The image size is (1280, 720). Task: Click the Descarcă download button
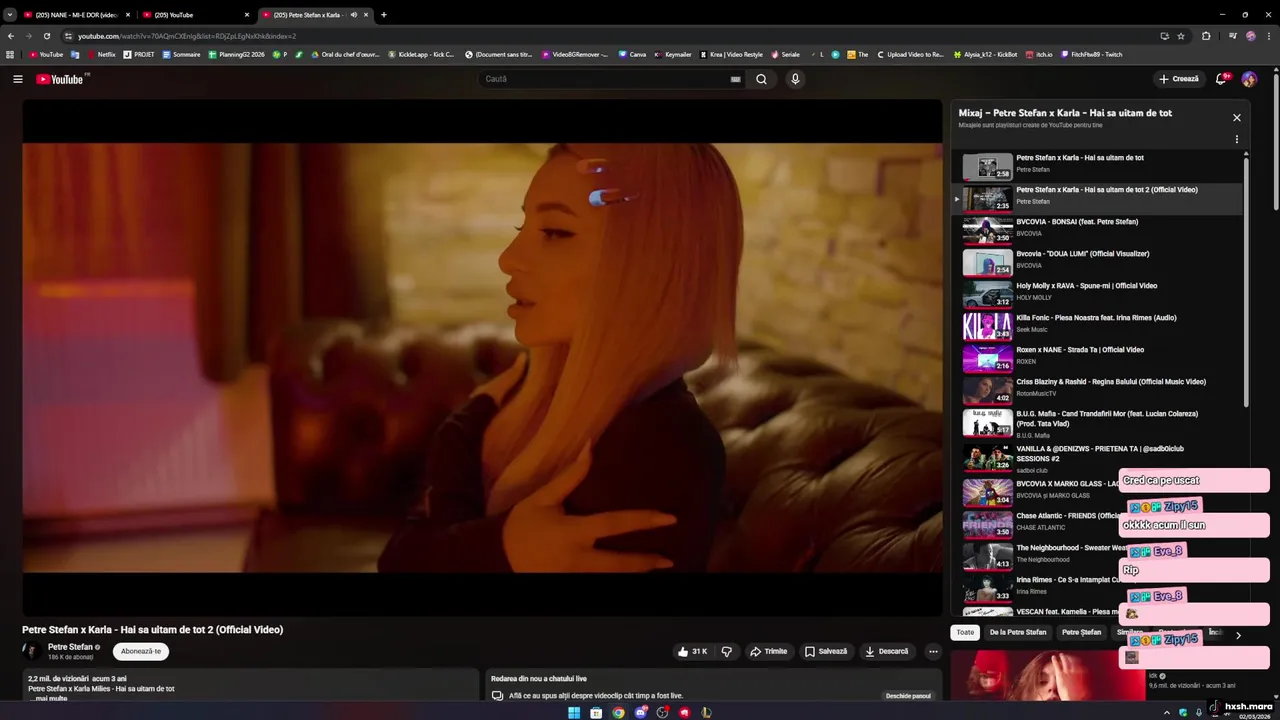point(887,651)
